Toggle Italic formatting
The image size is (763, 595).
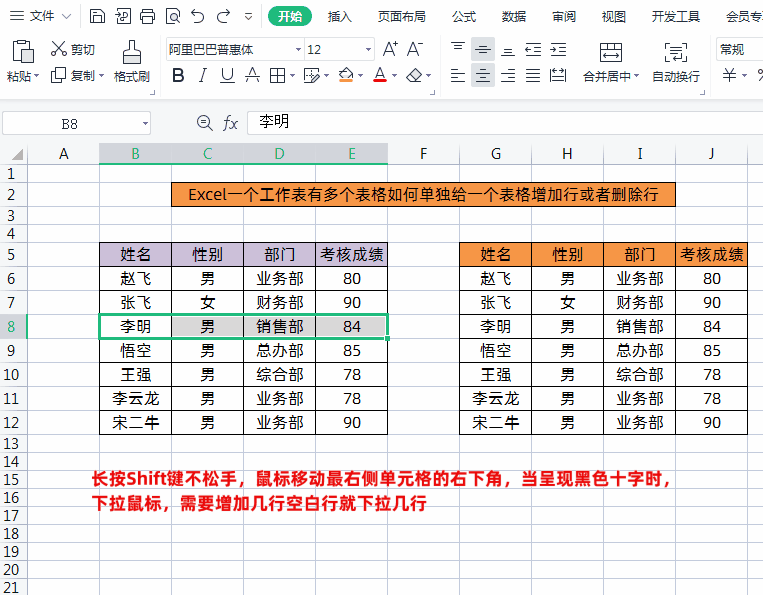[202, 75]
